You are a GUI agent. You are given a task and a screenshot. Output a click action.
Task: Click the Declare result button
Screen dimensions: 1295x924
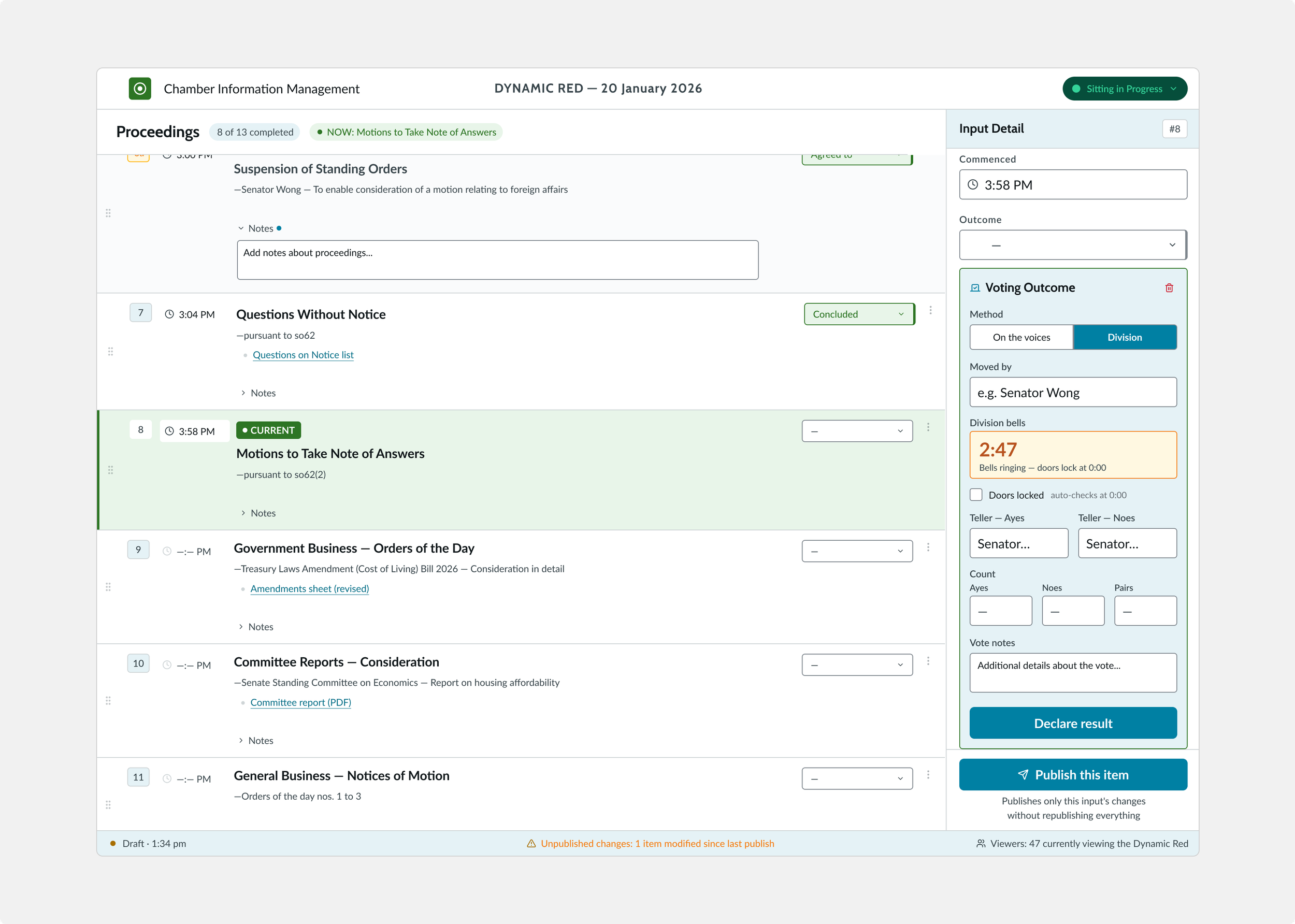click(x=1073, y=723)
